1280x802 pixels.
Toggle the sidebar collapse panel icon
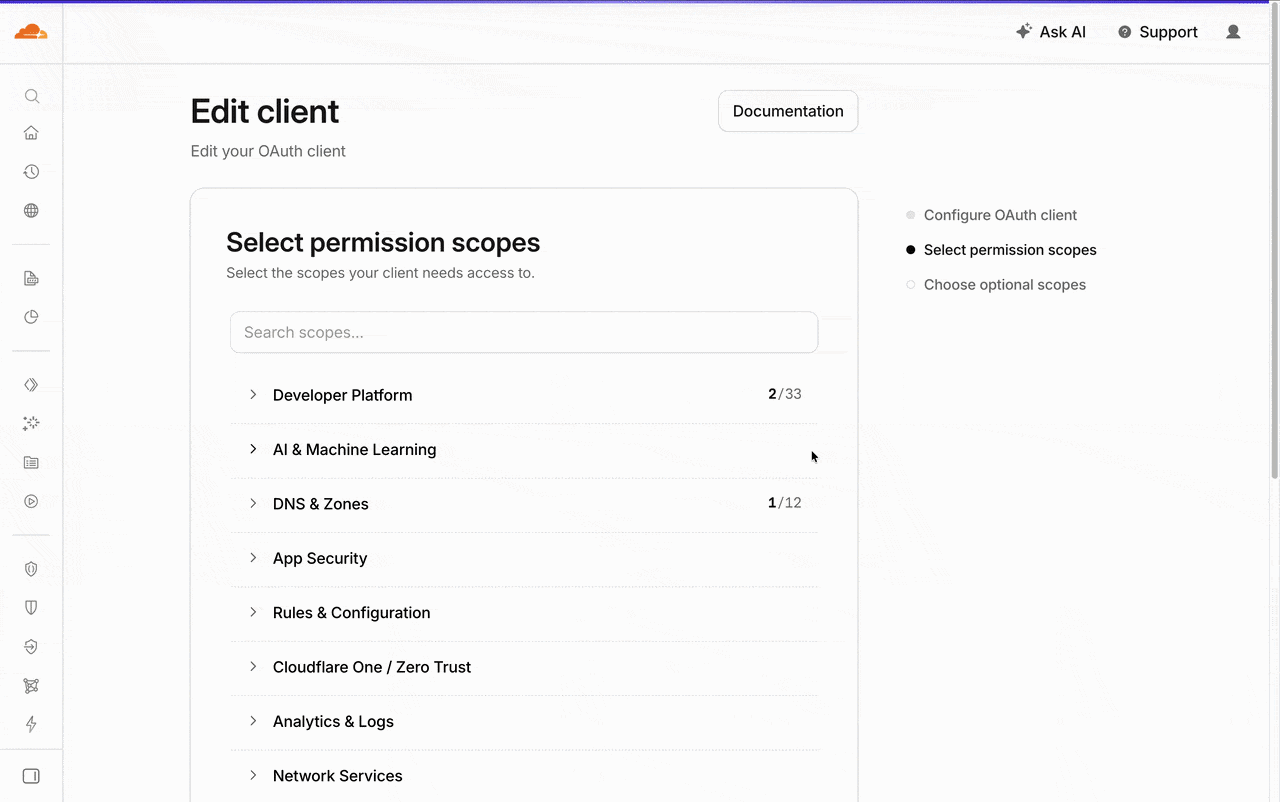[x=31, y=776]
